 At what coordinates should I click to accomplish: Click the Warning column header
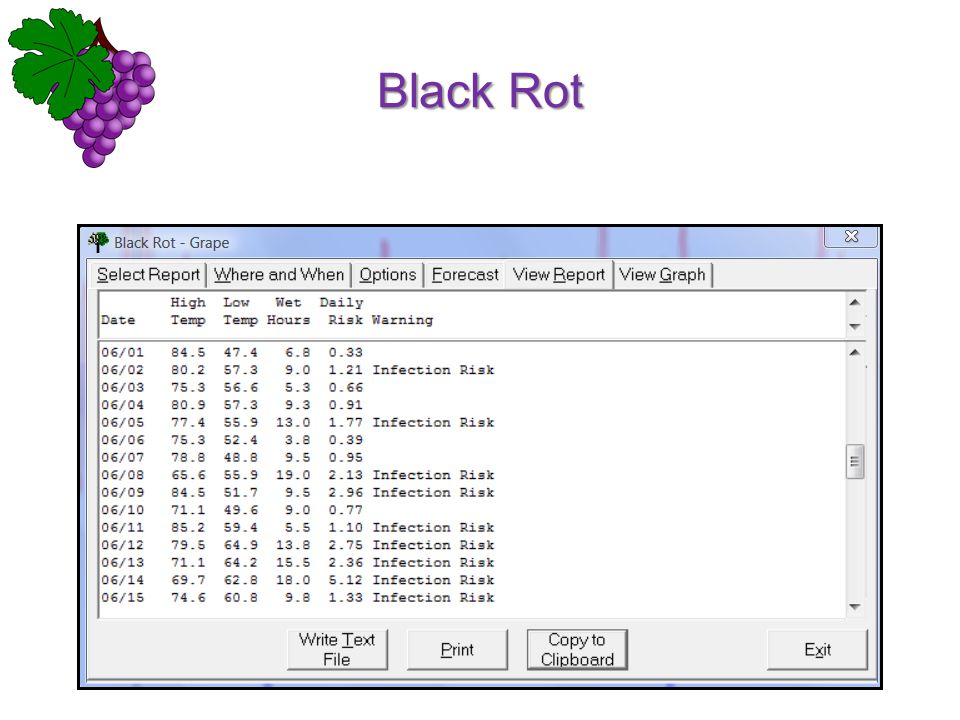coord(402,320)
